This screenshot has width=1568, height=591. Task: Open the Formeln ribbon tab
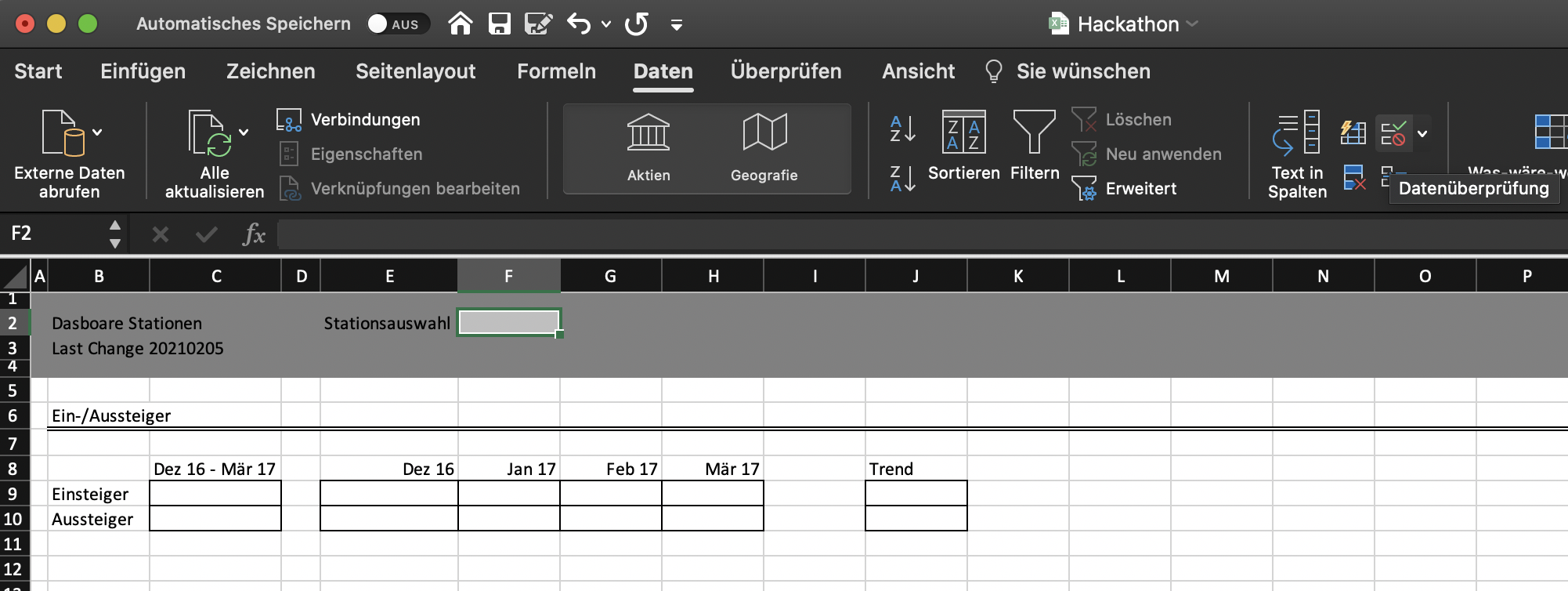tap(556, 71)
